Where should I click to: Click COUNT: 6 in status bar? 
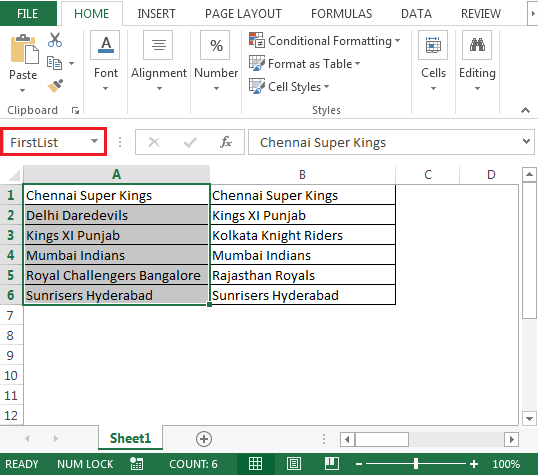point(193,464)
